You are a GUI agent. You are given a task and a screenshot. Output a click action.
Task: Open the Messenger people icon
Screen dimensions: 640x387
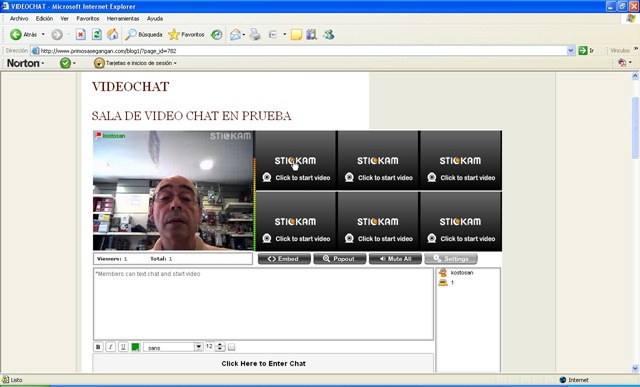tap(329, 35)
